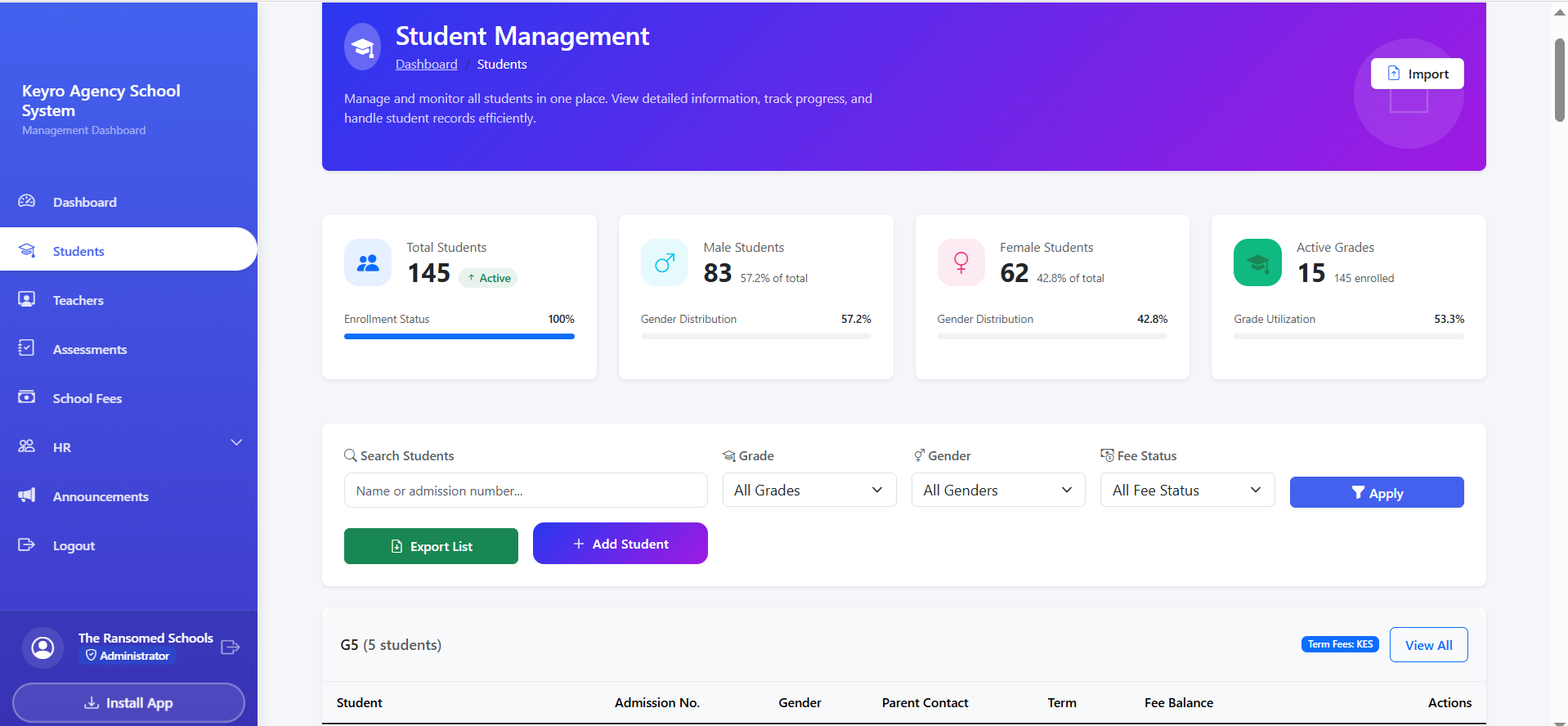1568x726 pixels.
Task: Click the Male Students gender icon
Action: coord(664,262)
